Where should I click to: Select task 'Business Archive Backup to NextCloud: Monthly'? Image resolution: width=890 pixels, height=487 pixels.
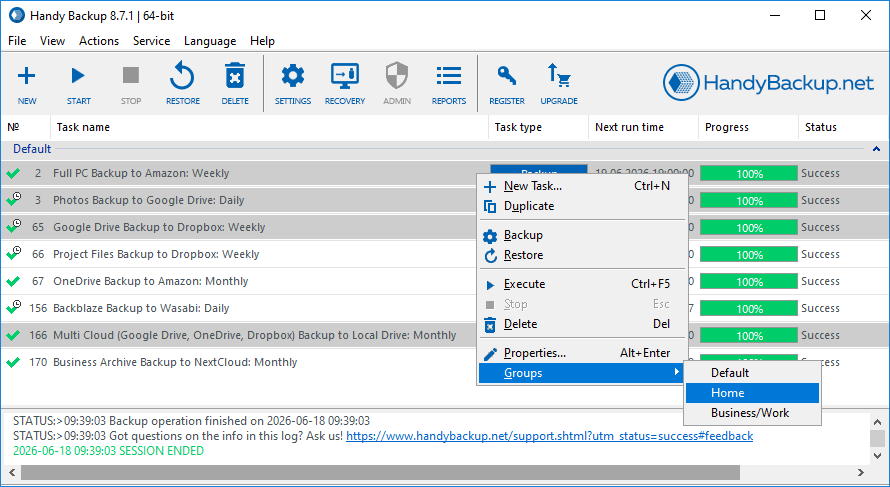175,362
